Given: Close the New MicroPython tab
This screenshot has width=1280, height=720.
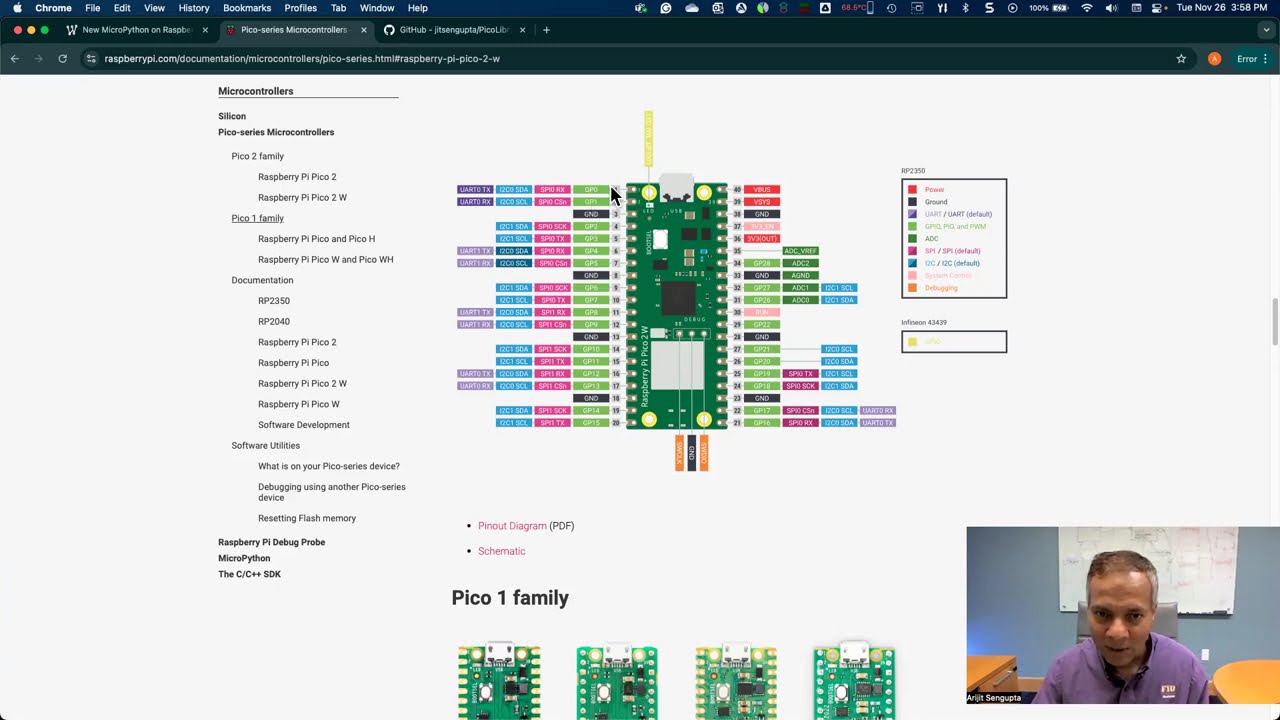Looking at the screenshot, I should click(205, 30).
